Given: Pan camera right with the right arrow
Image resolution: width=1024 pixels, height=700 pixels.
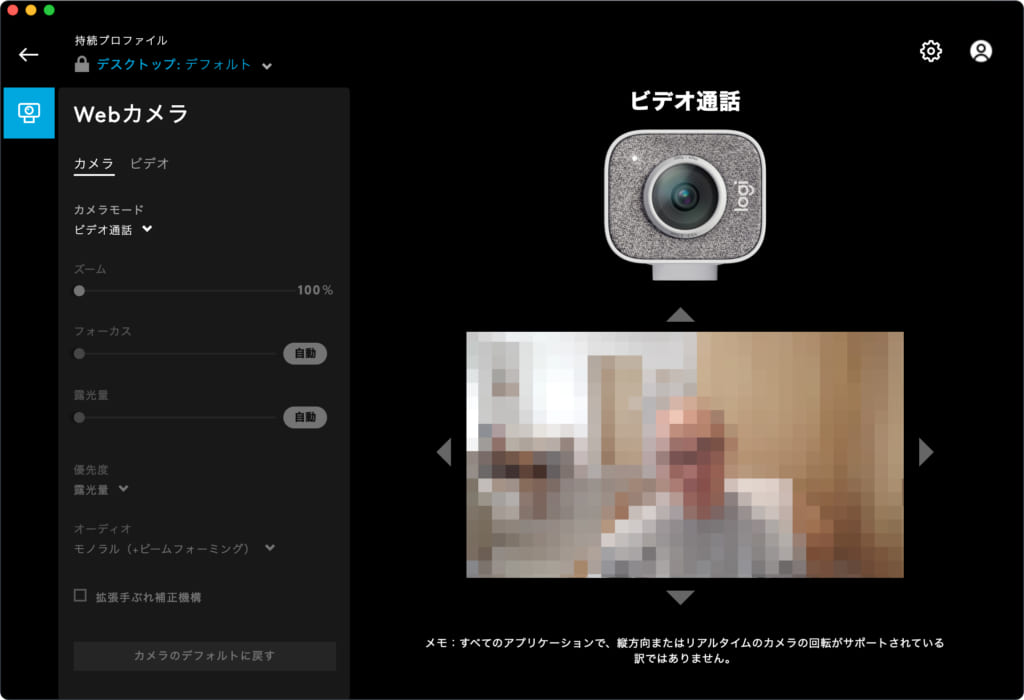Looking at the screenshot, I should [925, 452].
